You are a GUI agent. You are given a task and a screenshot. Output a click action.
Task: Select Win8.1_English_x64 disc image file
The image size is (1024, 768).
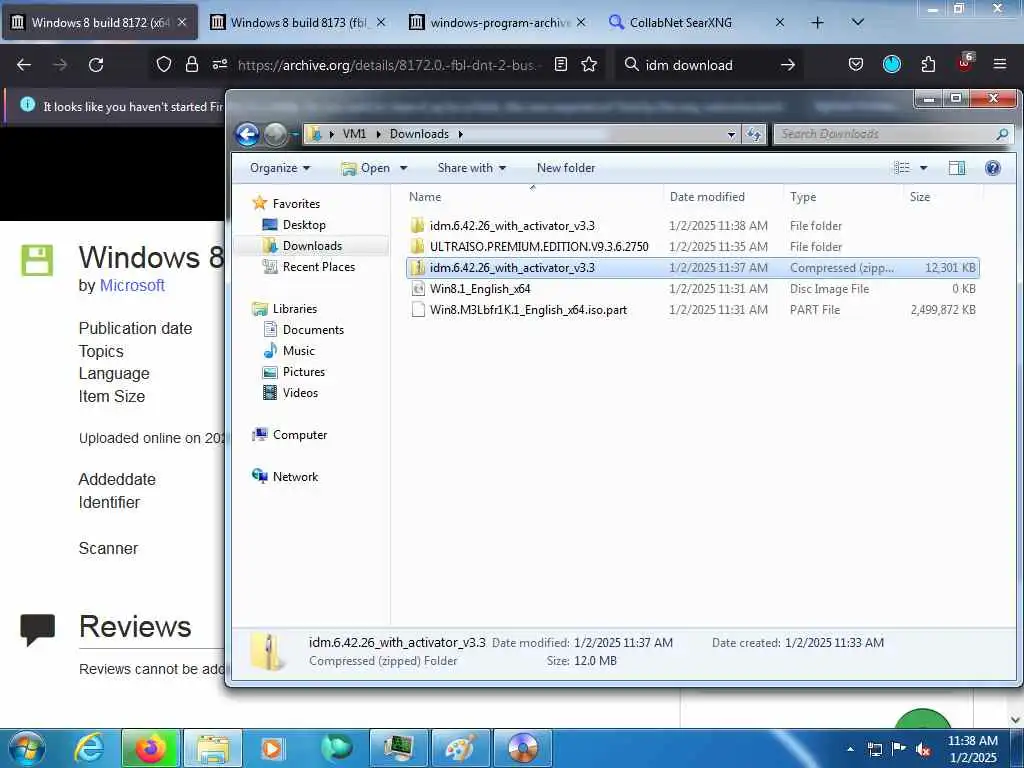692,289
